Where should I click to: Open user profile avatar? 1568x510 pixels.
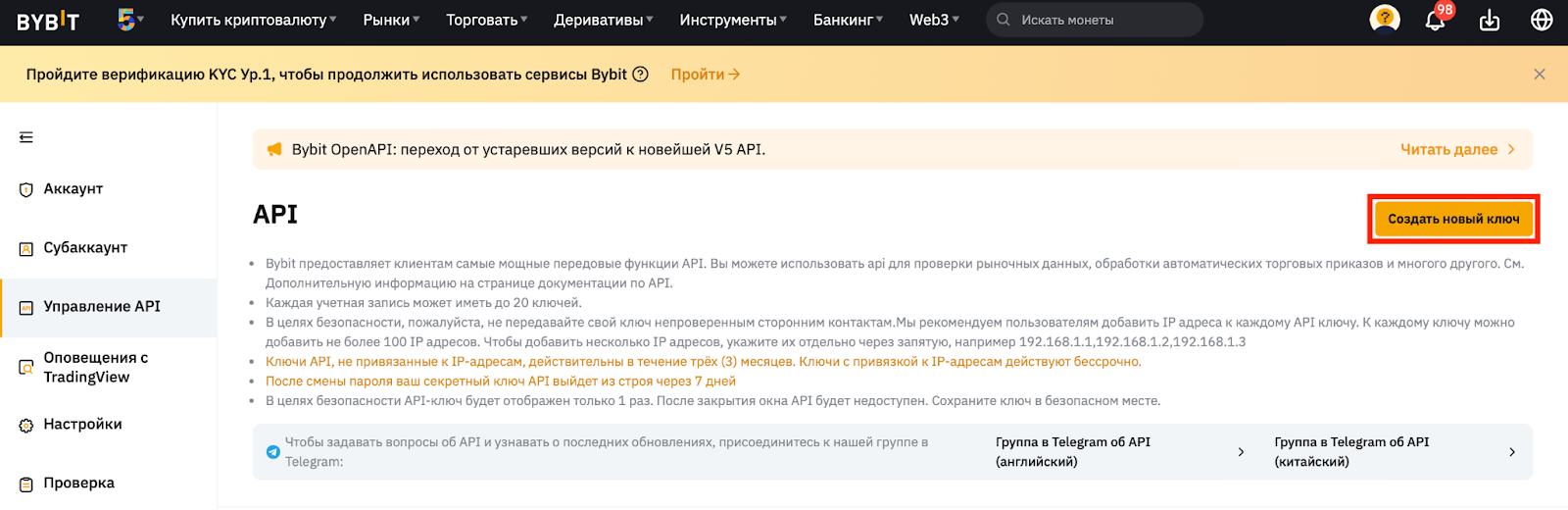pyautogui.click(x=1385, y=19)
